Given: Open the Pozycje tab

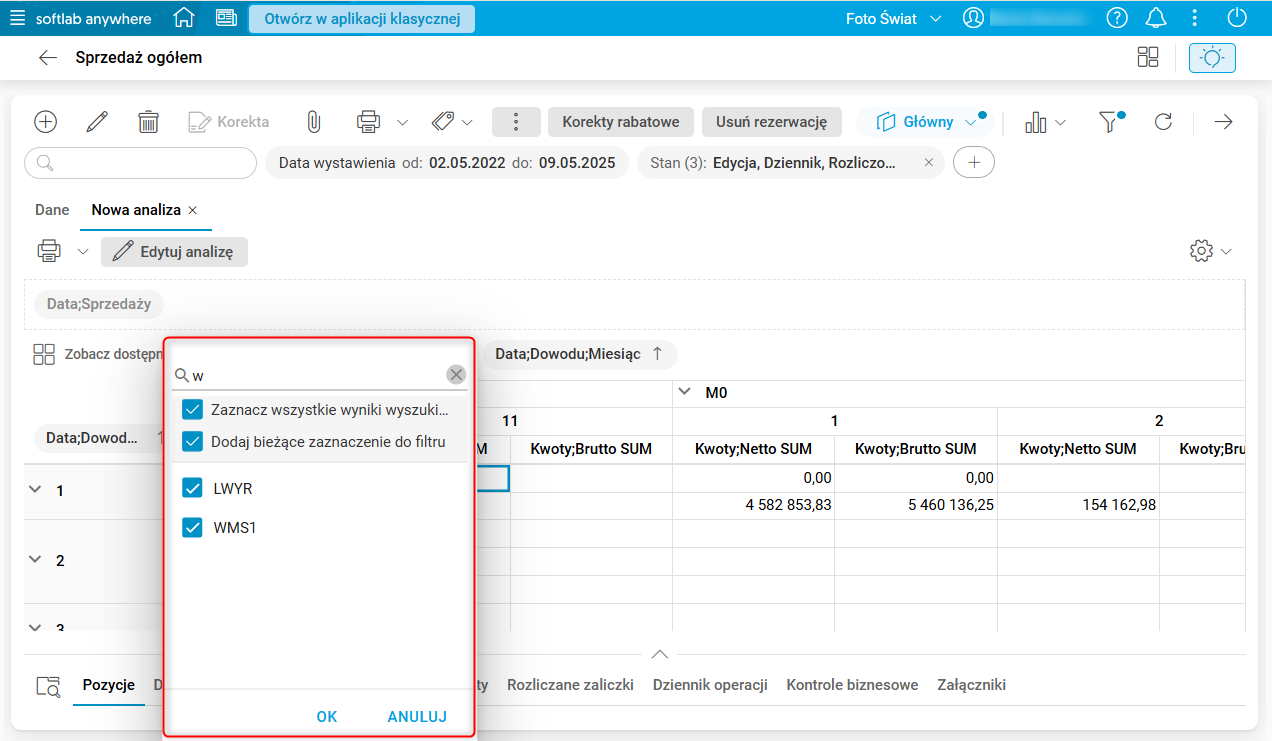Looking at the screenshot, I should coord(109,685).
